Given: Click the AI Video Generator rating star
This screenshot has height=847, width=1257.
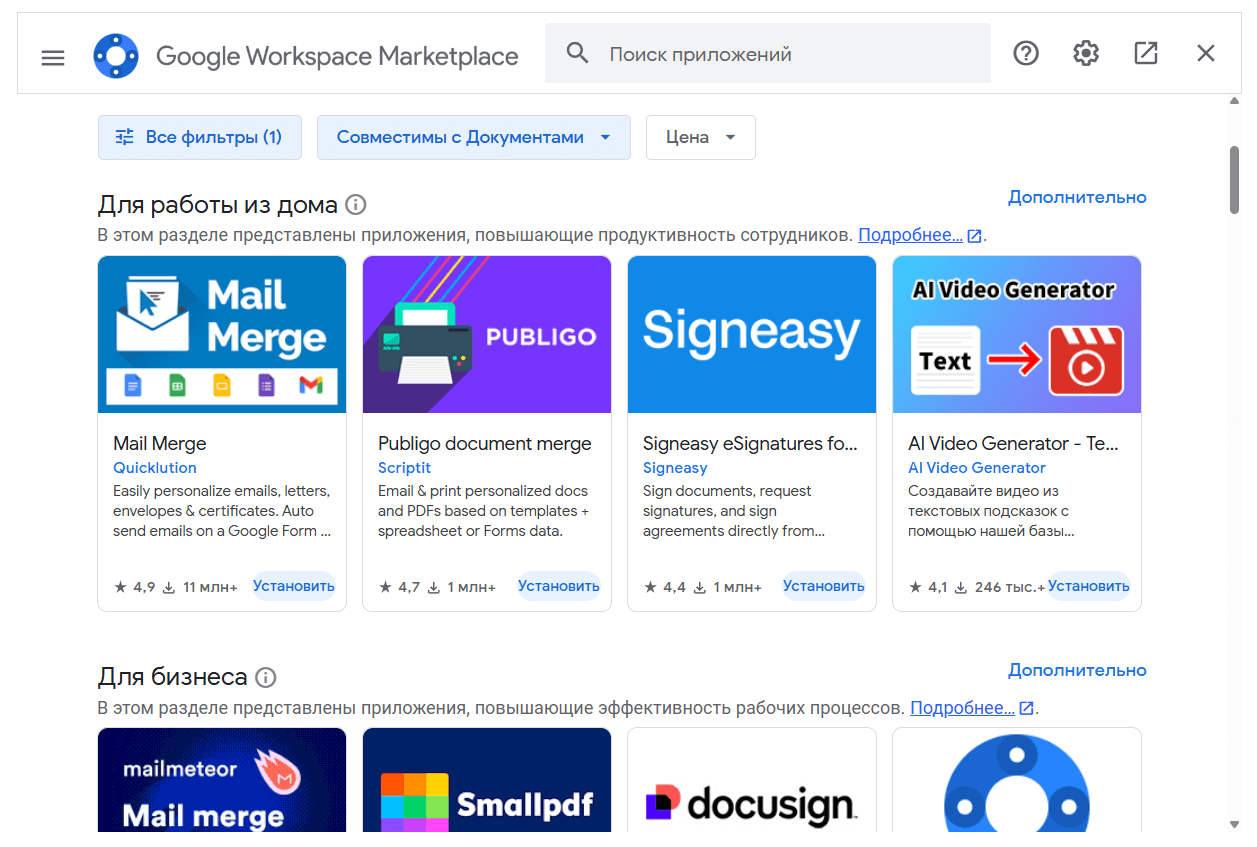Looking at the screenshot, I should (x=915, y=587).
